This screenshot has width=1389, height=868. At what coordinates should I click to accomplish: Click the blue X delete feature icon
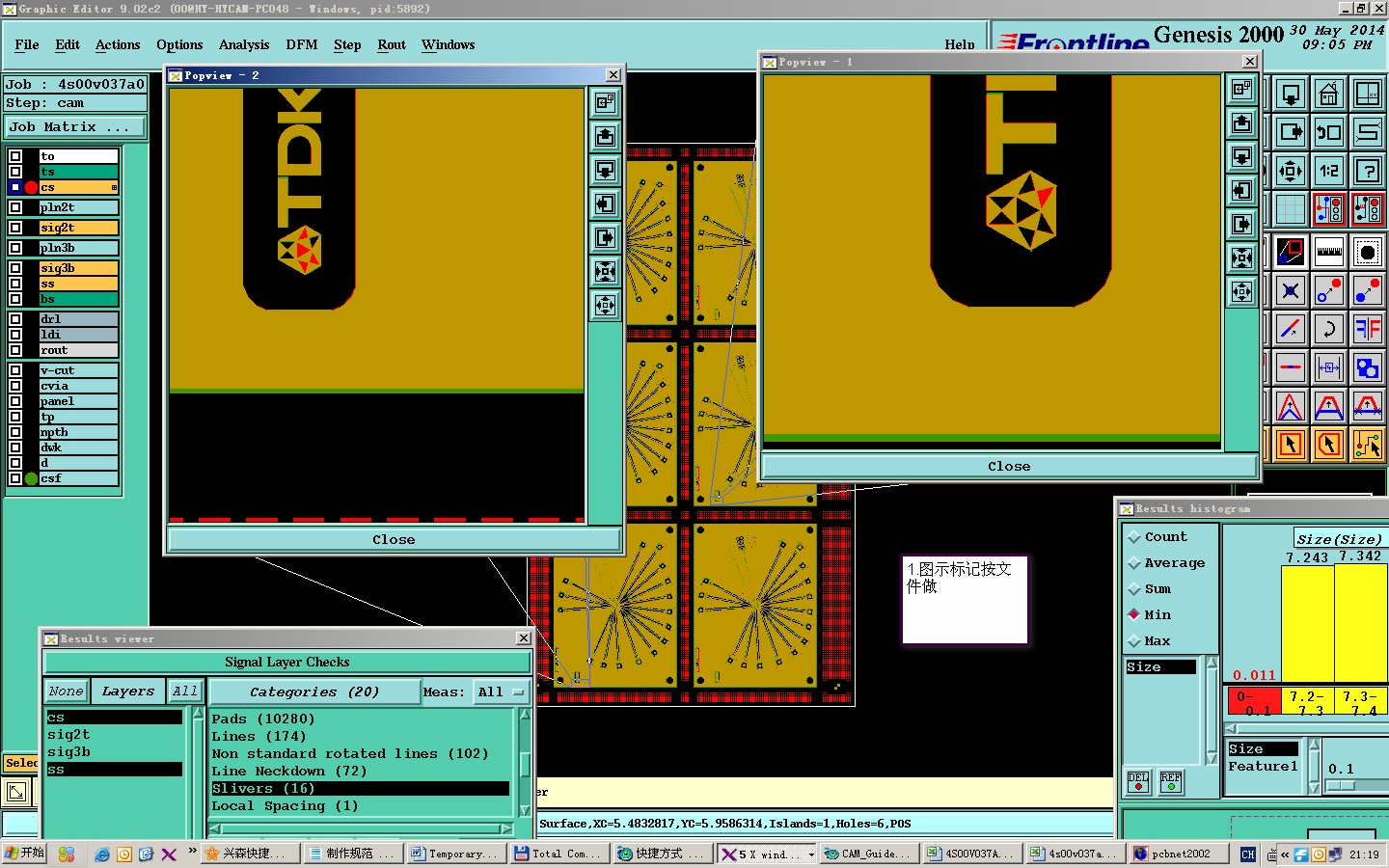1291,290
